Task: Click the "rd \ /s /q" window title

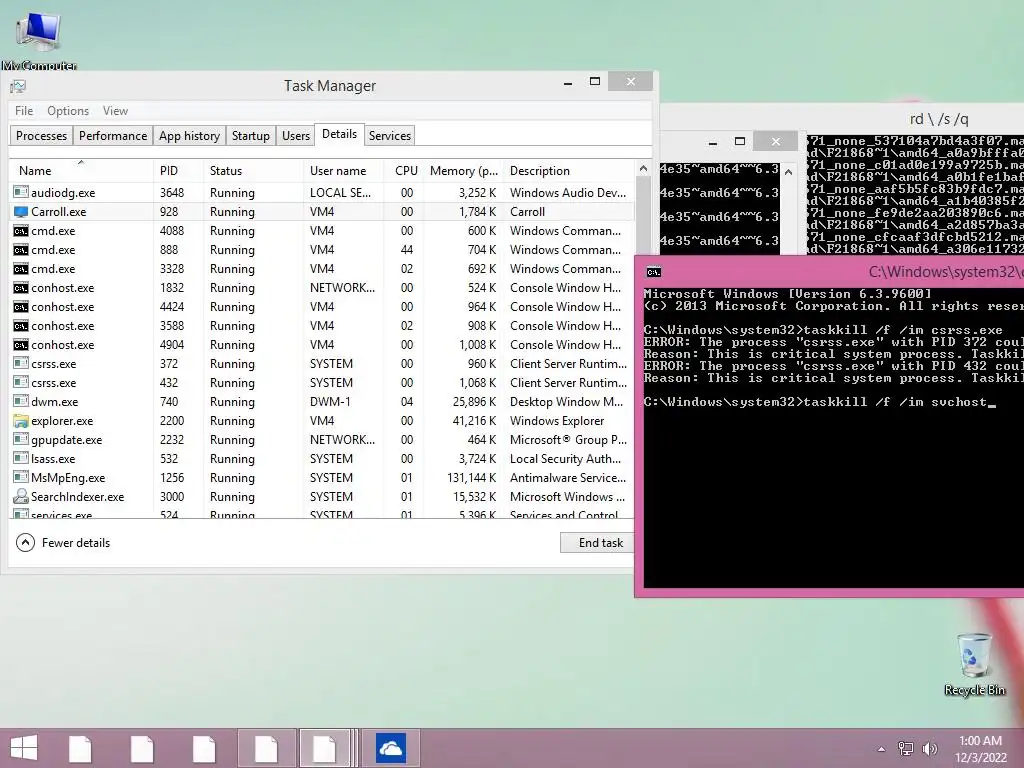Action: [x=939, y=119]
